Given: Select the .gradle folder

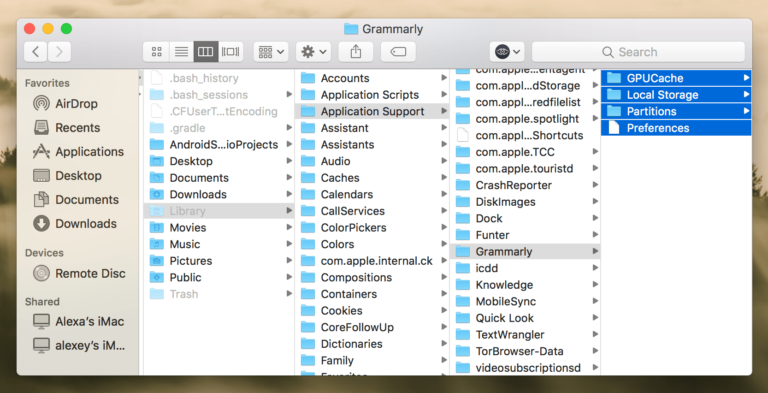Looking at the screenshot, I should pyautogui.click(x=218, y=128).
